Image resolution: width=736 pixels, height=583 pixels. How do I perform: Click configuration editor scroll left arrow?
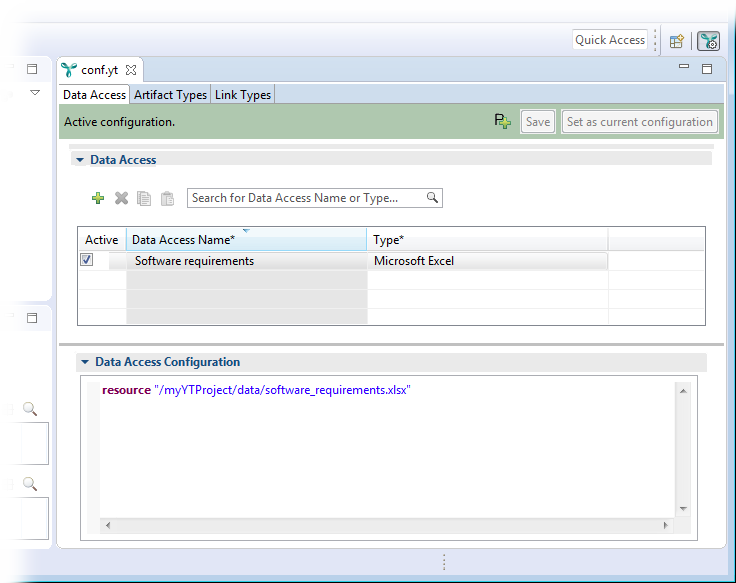(x=108, y=525)
